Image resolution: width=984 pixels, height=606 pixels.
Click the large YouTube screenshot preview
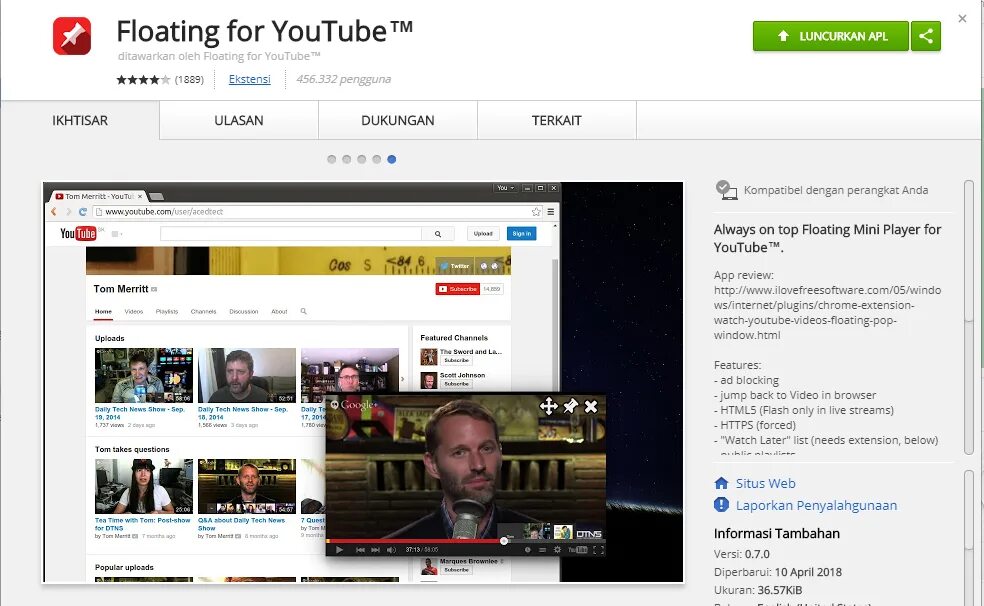pyautogui.click(x=363, y=382)
